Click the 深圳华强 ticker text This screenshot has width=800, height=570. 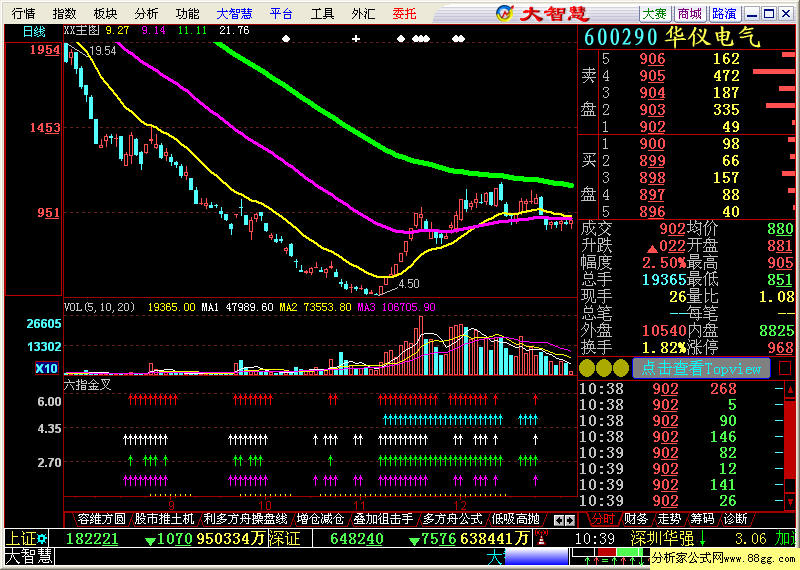662,538
